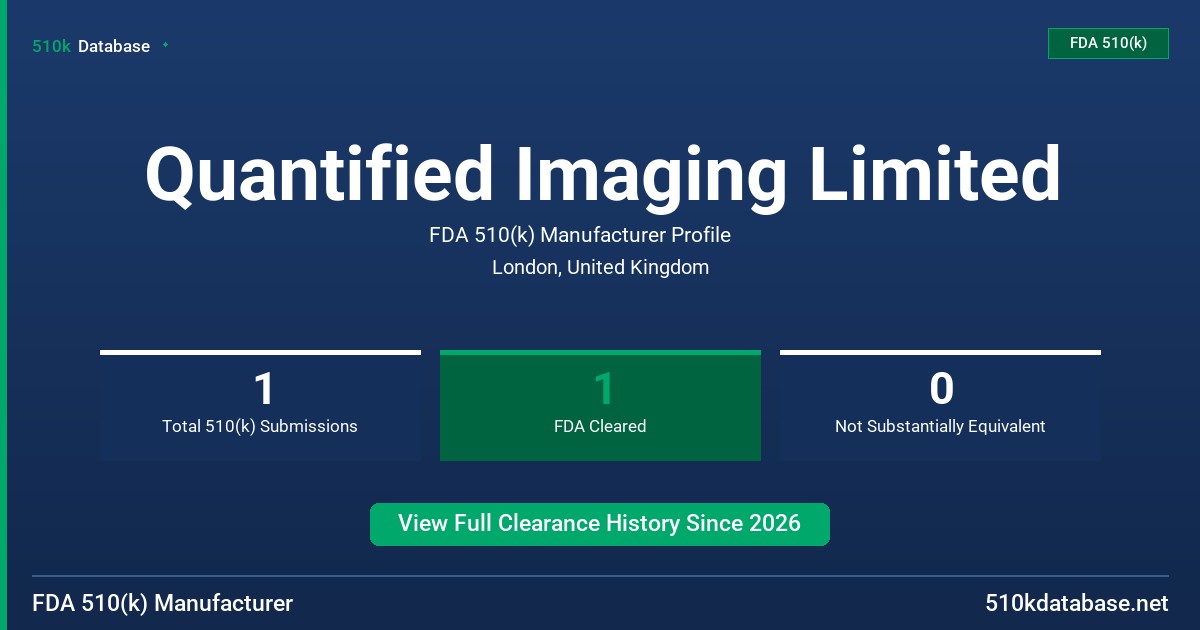
Task: Click the 510k Database logo
Action: pos(91,46)
